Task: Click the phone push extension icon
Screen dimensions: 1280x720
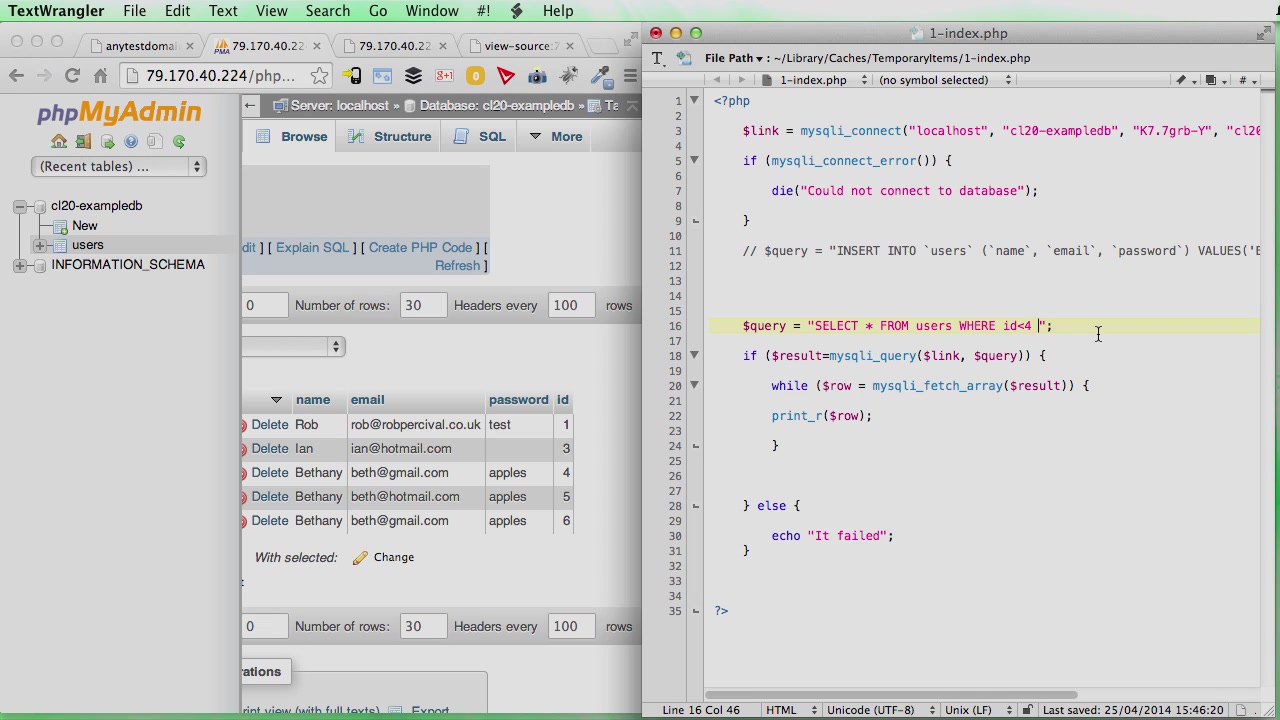Action: pos(351,76)
